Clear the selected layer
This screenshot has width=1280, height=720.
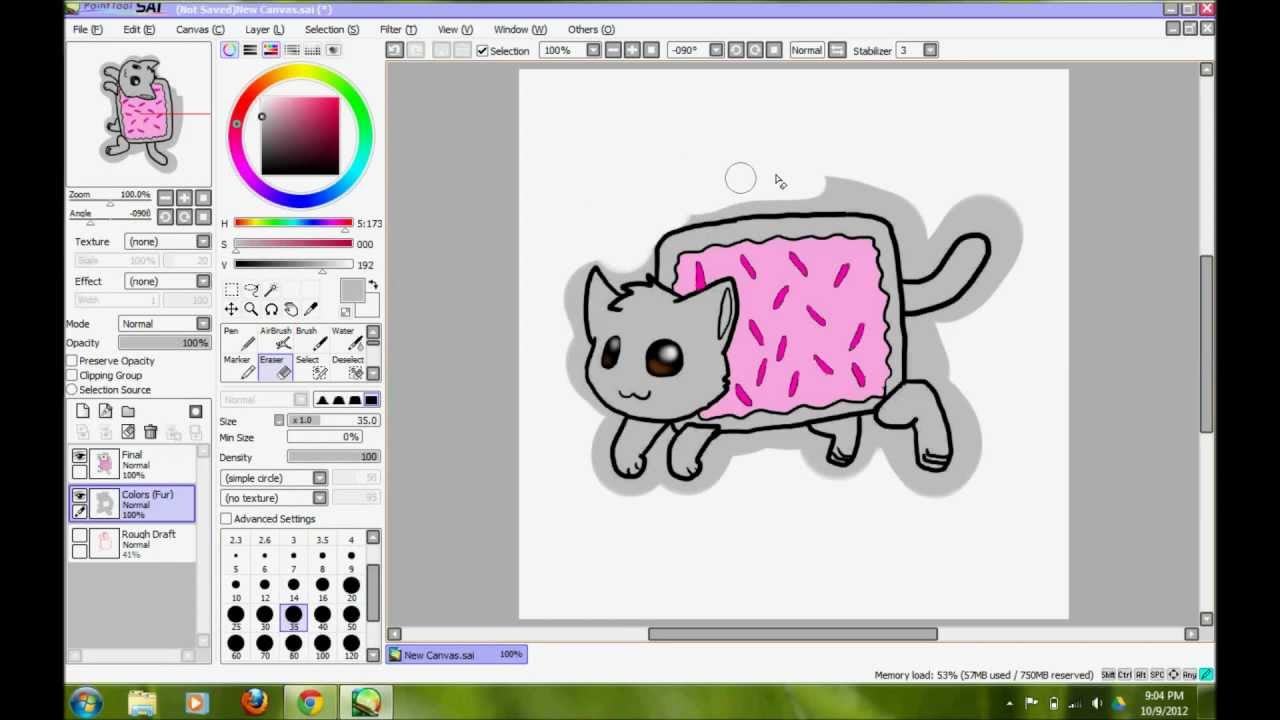[x=128, y=432]
